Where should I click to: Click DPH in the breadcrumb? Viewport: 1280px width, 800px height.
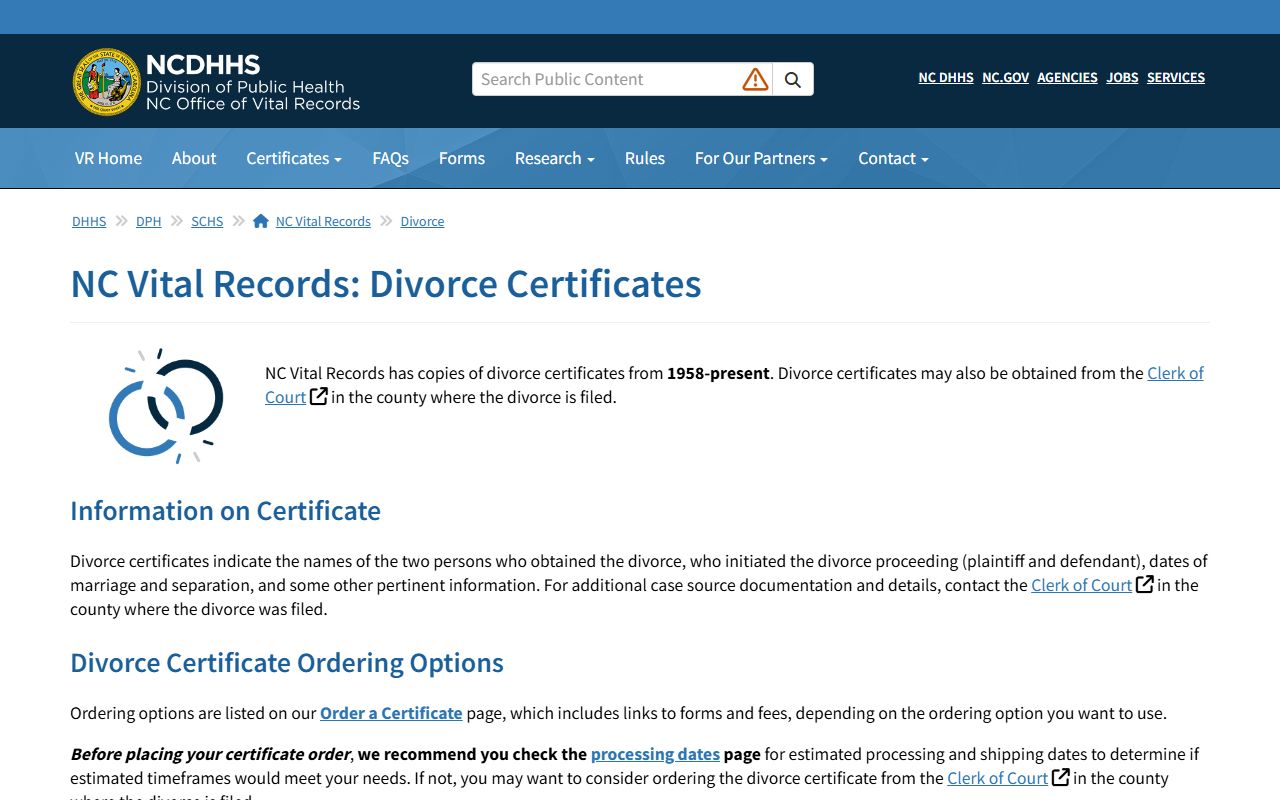pos(148,221)
